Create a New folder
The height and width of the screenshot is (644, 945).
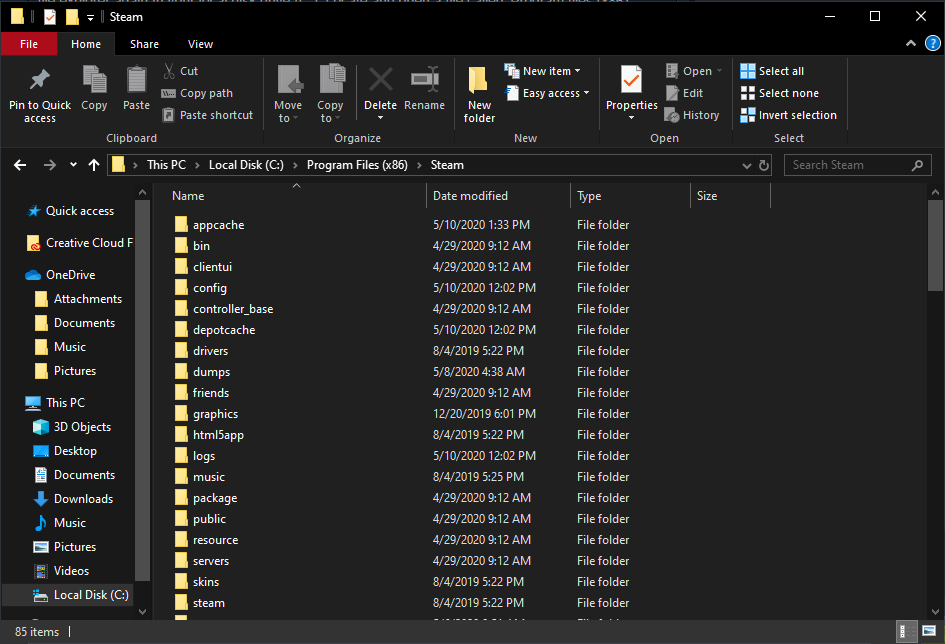click(479, 95)
